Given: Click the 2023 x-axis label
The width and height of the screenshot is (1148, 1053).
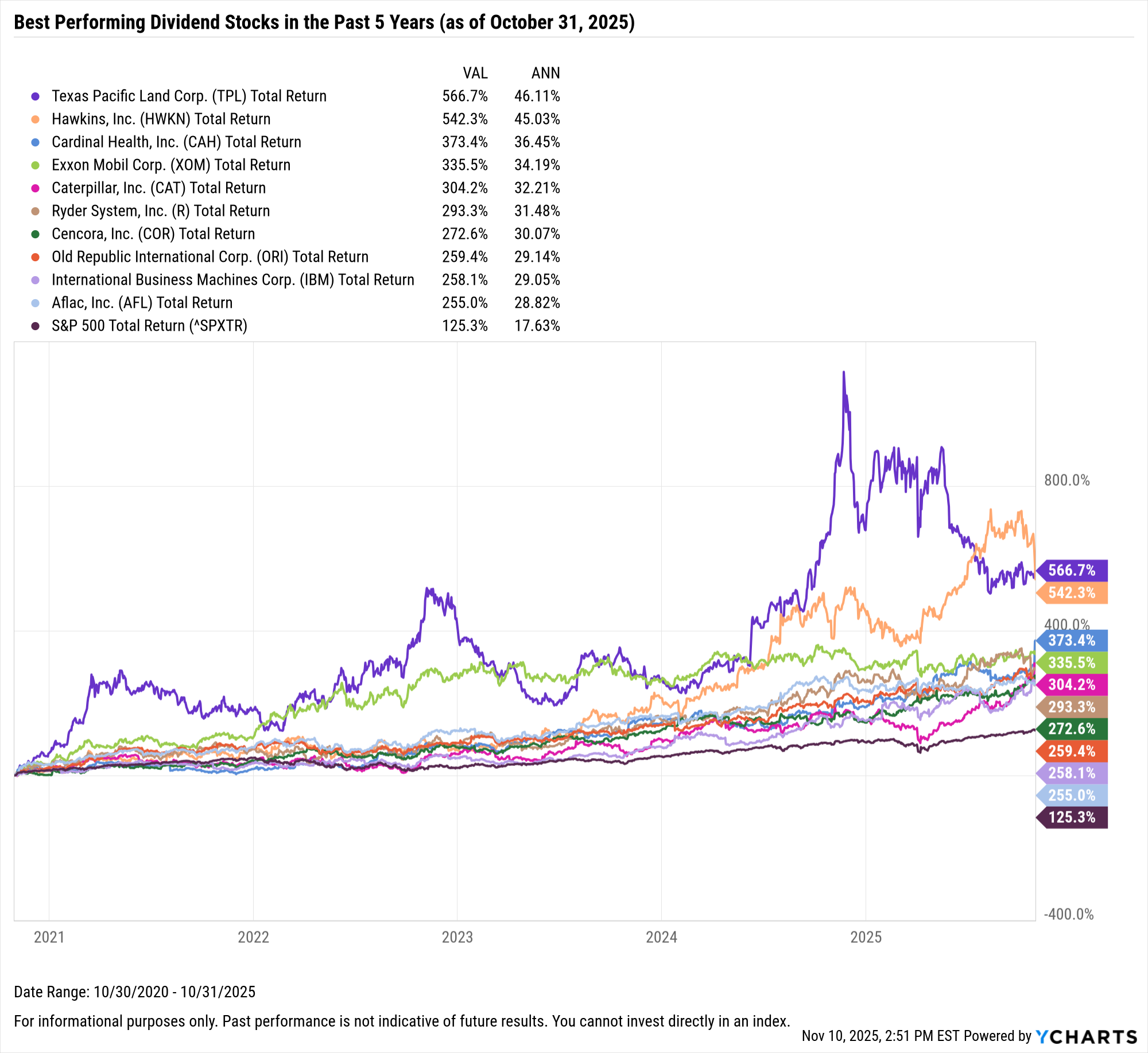Looking at the screenshot, I should coord(457,938).
